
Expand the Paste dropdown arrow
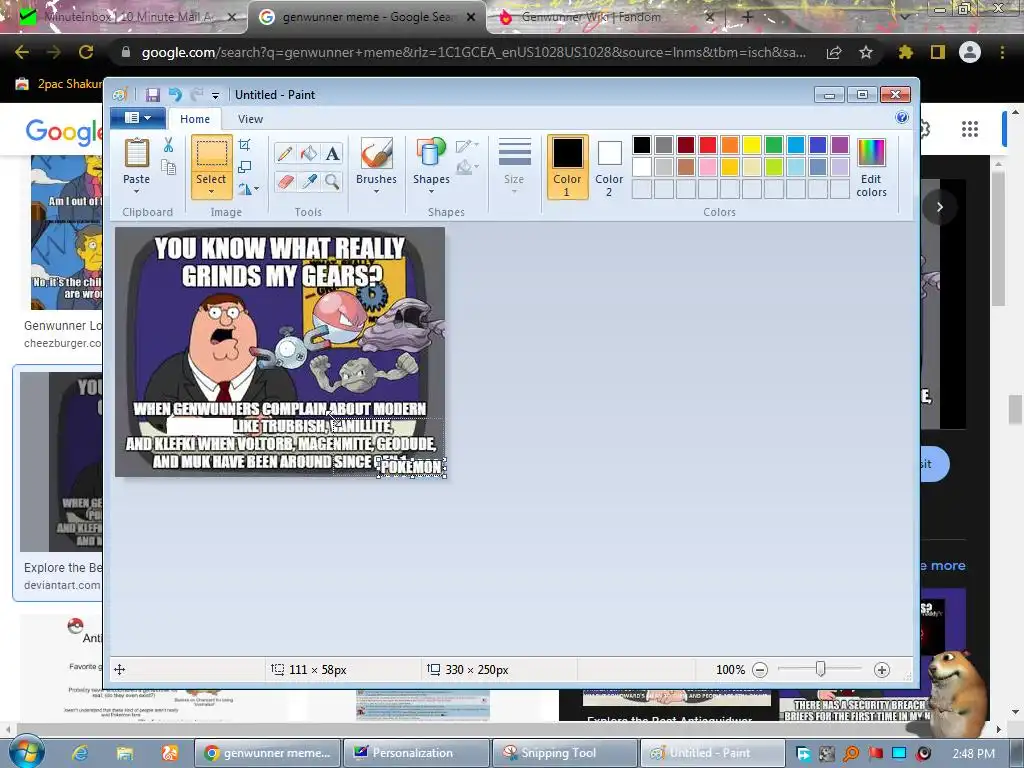coord(136,192)
